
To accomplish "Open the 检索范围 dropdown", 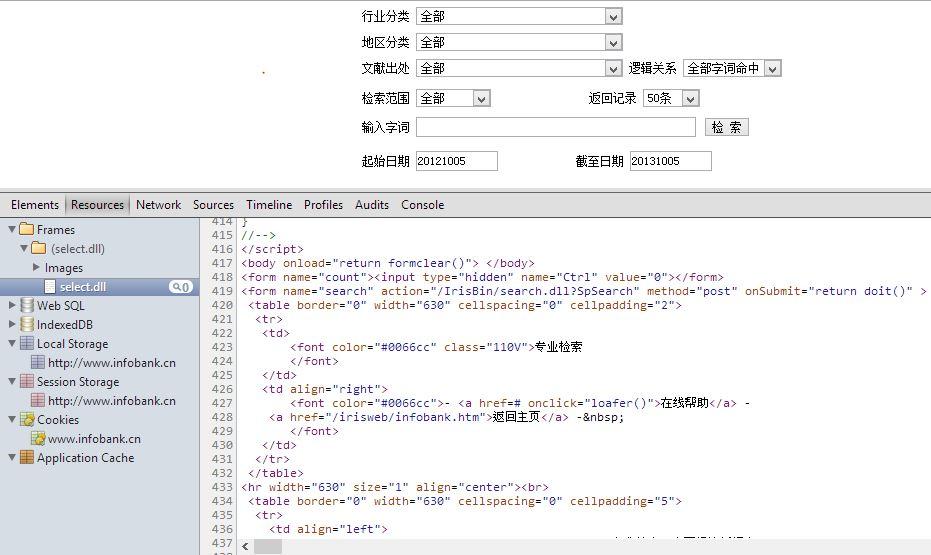I will pos(454,99).
